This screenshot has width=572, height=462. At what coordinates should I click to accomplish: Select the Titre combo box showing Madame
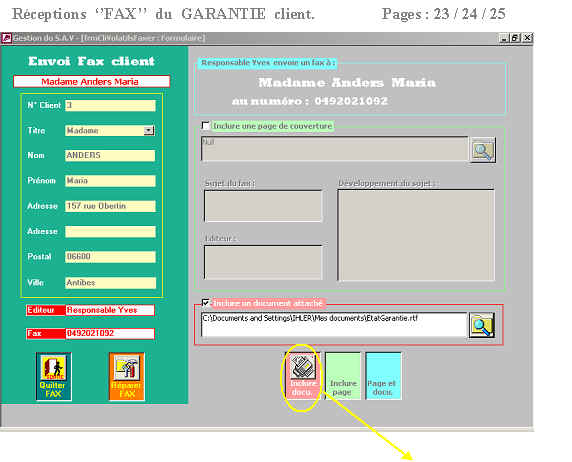click(110, 131)
